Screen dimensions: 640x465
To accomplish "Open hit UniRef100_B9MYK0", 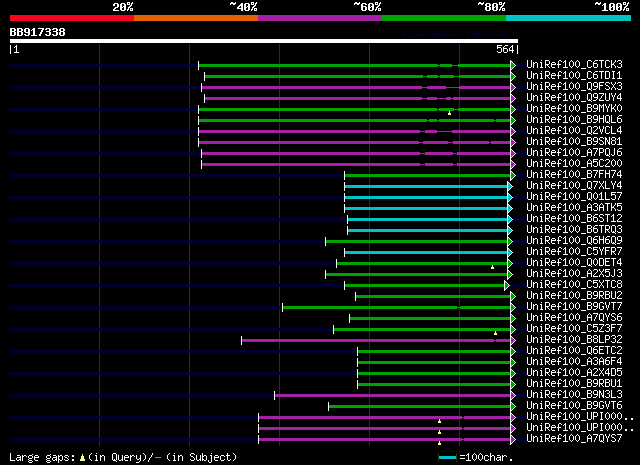I will click(x=574, y=109).
